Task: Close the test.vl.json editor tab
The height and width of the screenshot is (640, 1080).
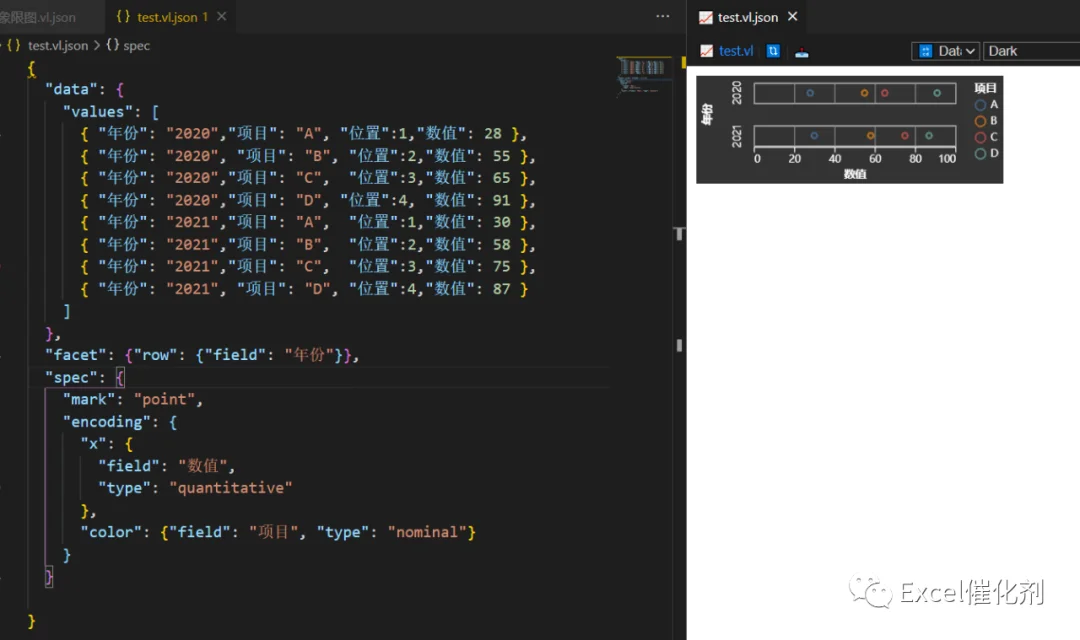Action: tap(222, 17)
